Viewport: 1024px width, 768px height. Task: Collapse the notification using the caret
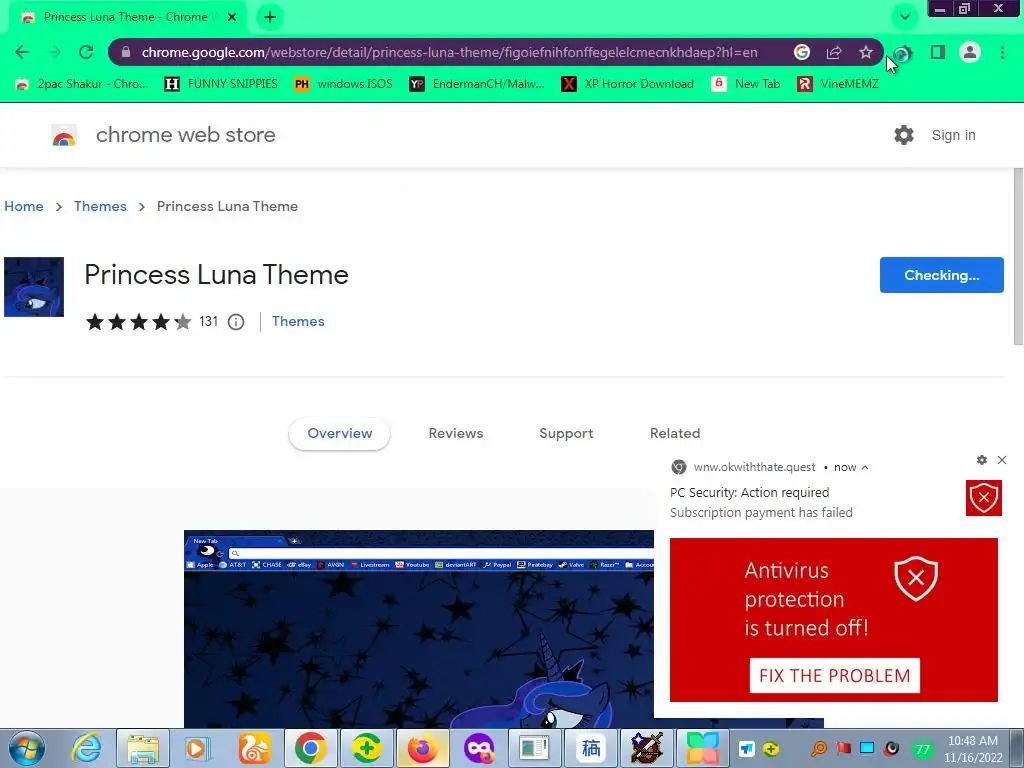click(865, 468)
